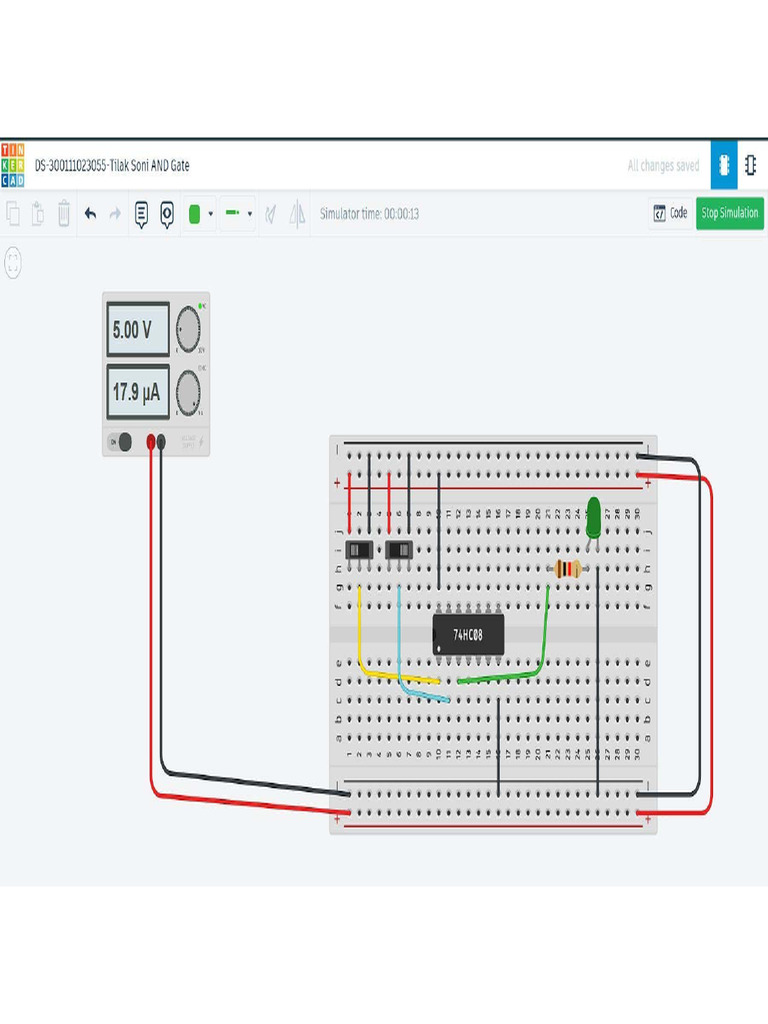Adjust the power supply current knob
Image resolution: width=768 pixels, height=1024 pixels.
pos(188,392)
